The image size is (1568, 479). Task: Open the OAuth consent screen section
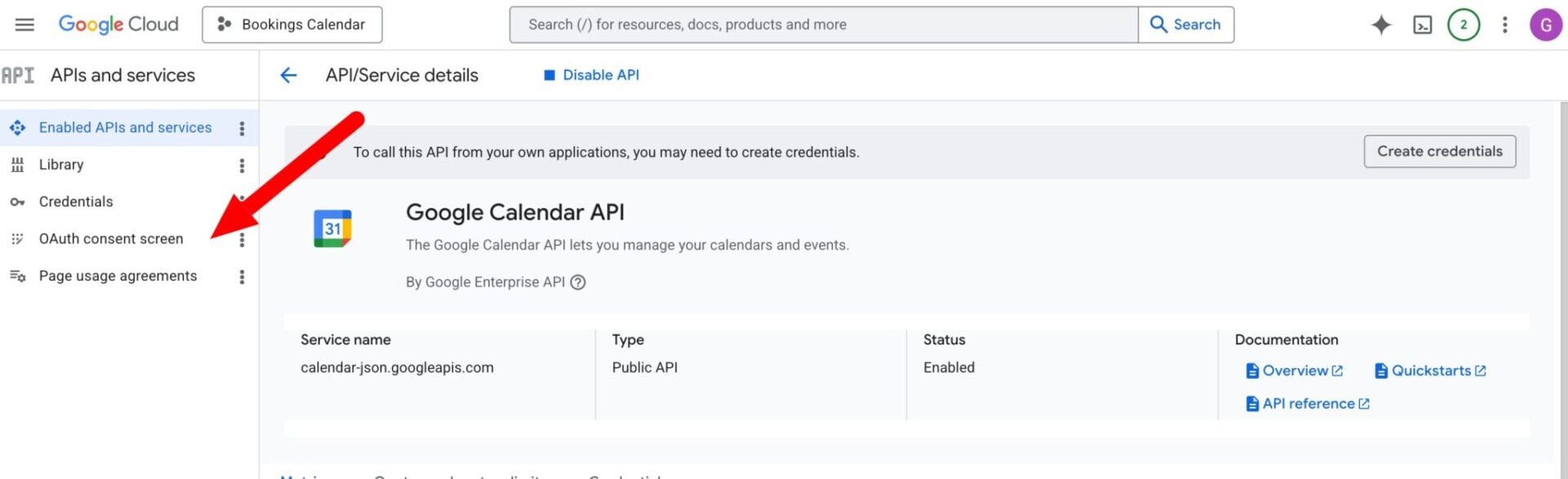click(111, 239)
